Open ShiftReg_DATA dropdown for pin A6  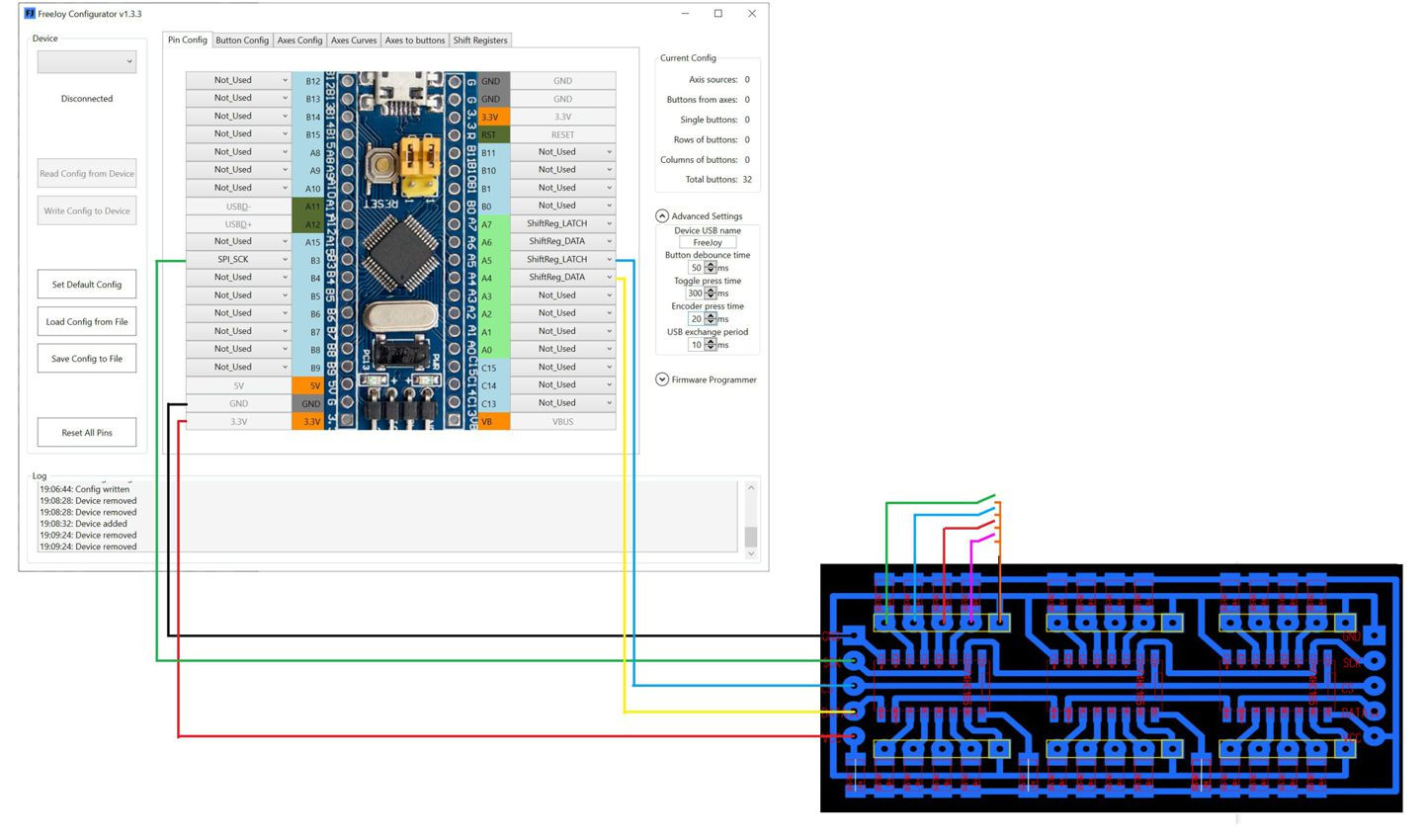click(562, 242)
